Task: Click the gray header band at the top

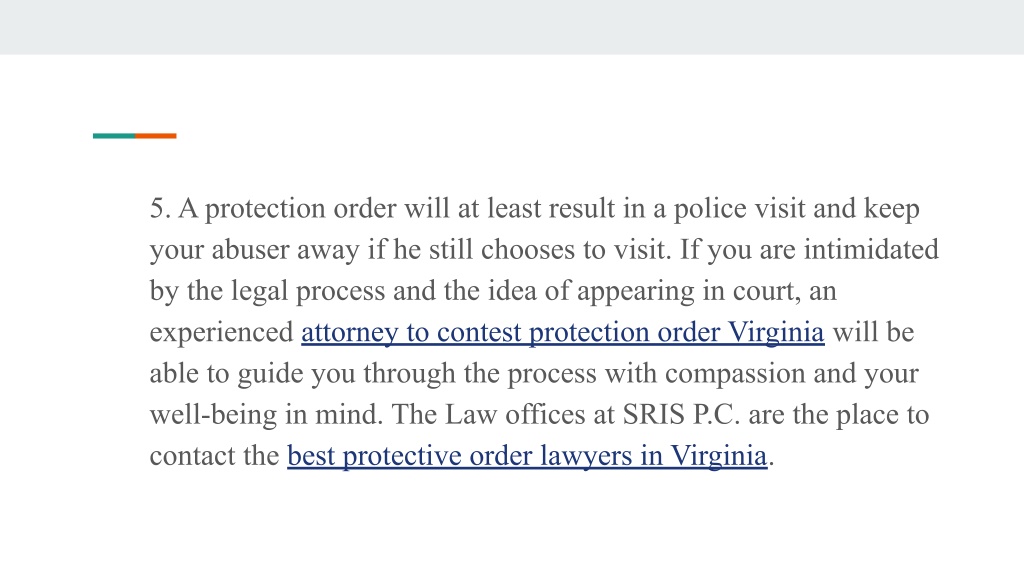Action: pyautogui.click(x=512, y=27)
